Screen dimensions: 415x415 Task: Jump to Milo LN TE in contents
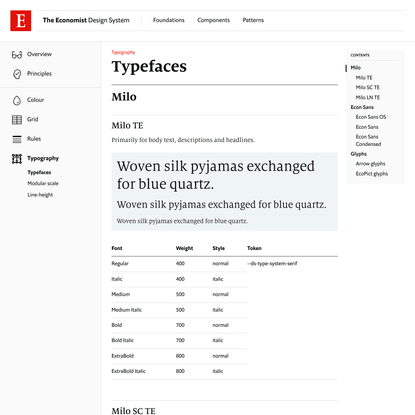(368, 97)
